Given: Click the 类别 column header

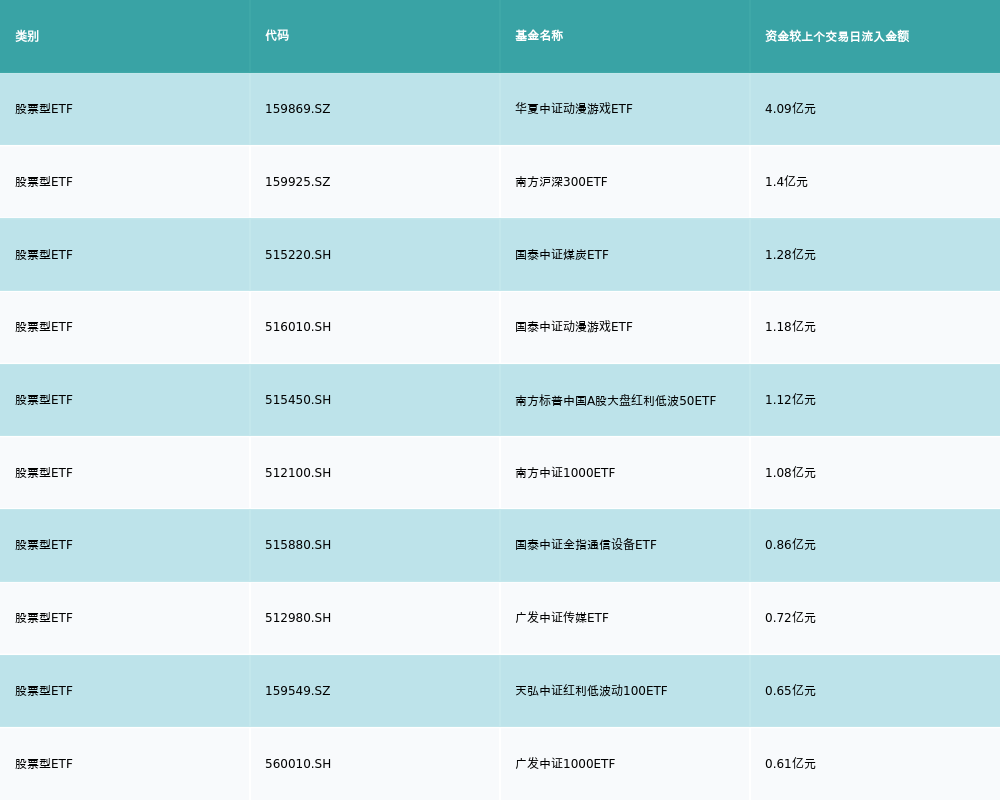Looking at the screenshot, I should coord(27,36).
